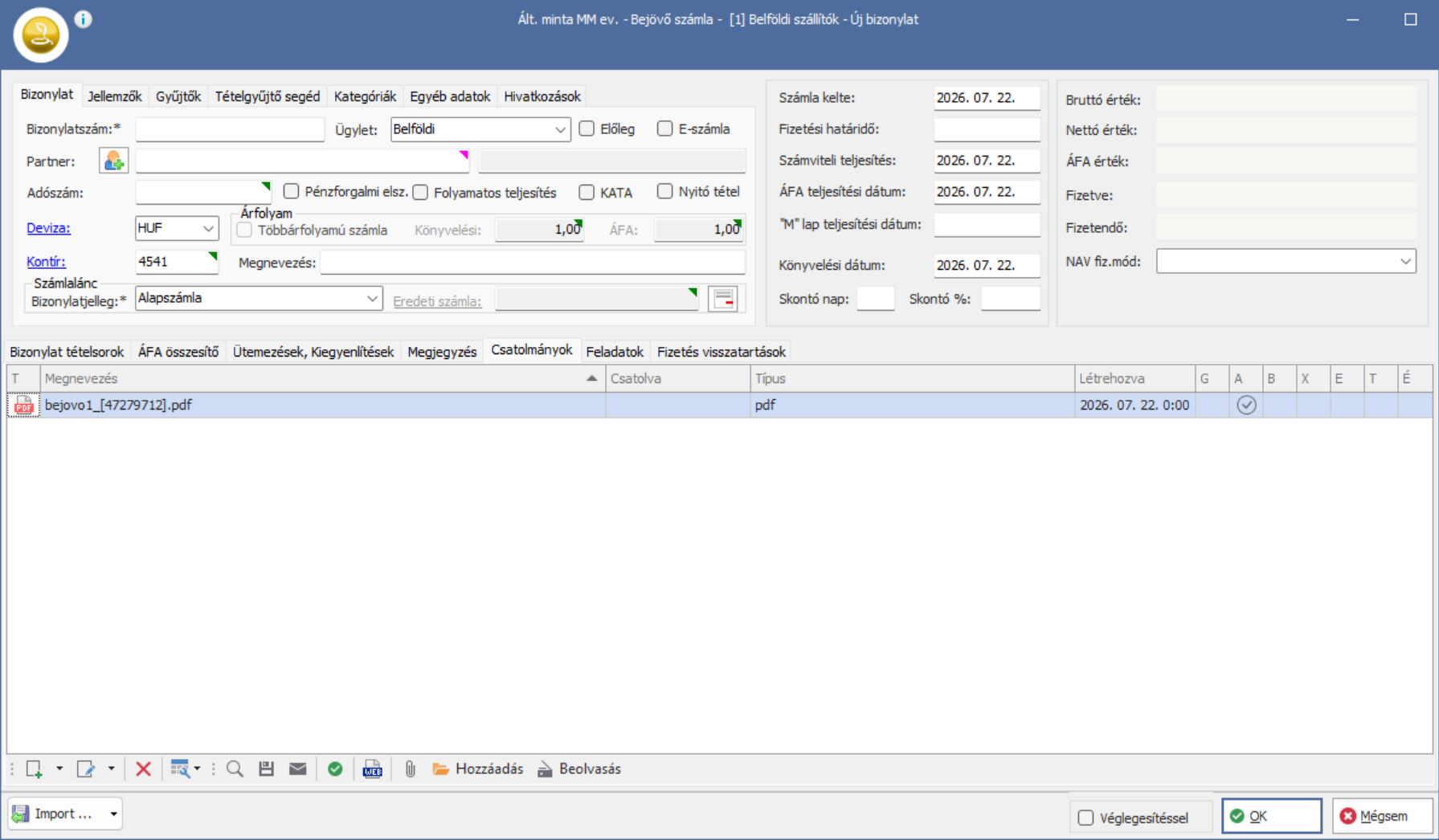Enable the Véglegesítéssel checkbox
The width and height of the screenshot is (1439, 840).
1085,818
